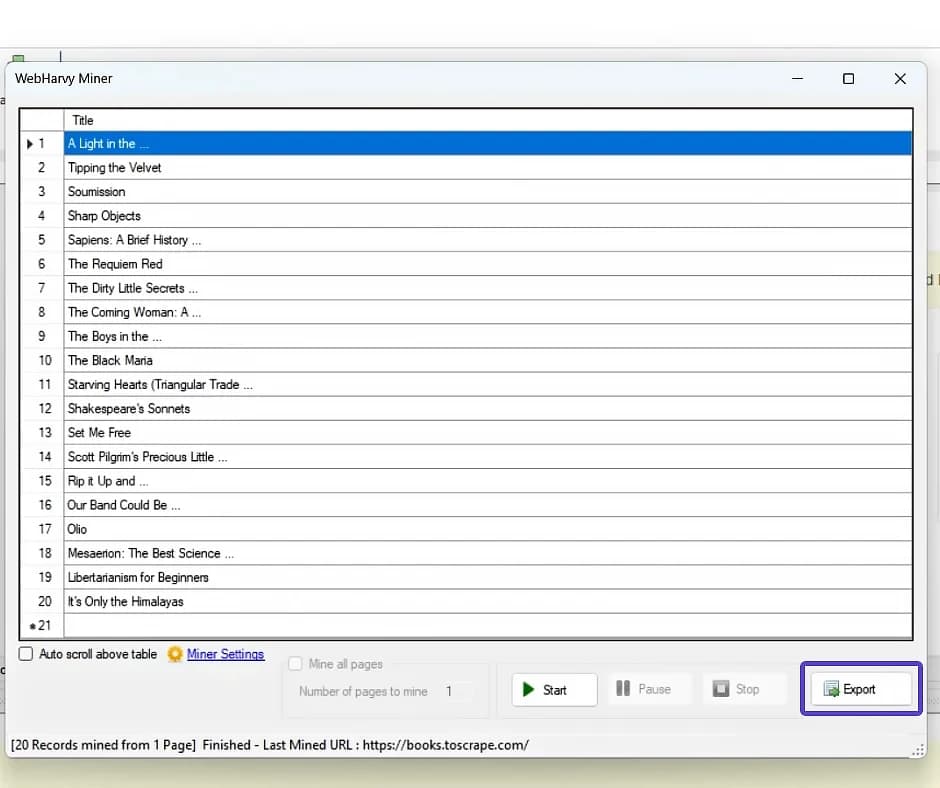940x788 pixels.
Task: Click the Miner Settings gear icon
Action: [x=175, y=655]
